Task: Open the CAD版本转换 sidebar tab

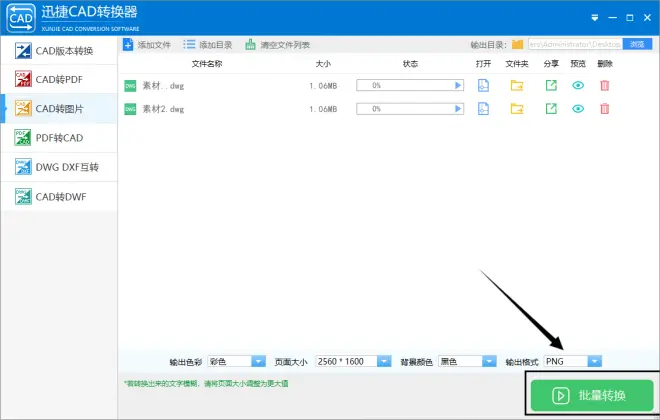Action: pyautogui.click(x=59, y=51)
